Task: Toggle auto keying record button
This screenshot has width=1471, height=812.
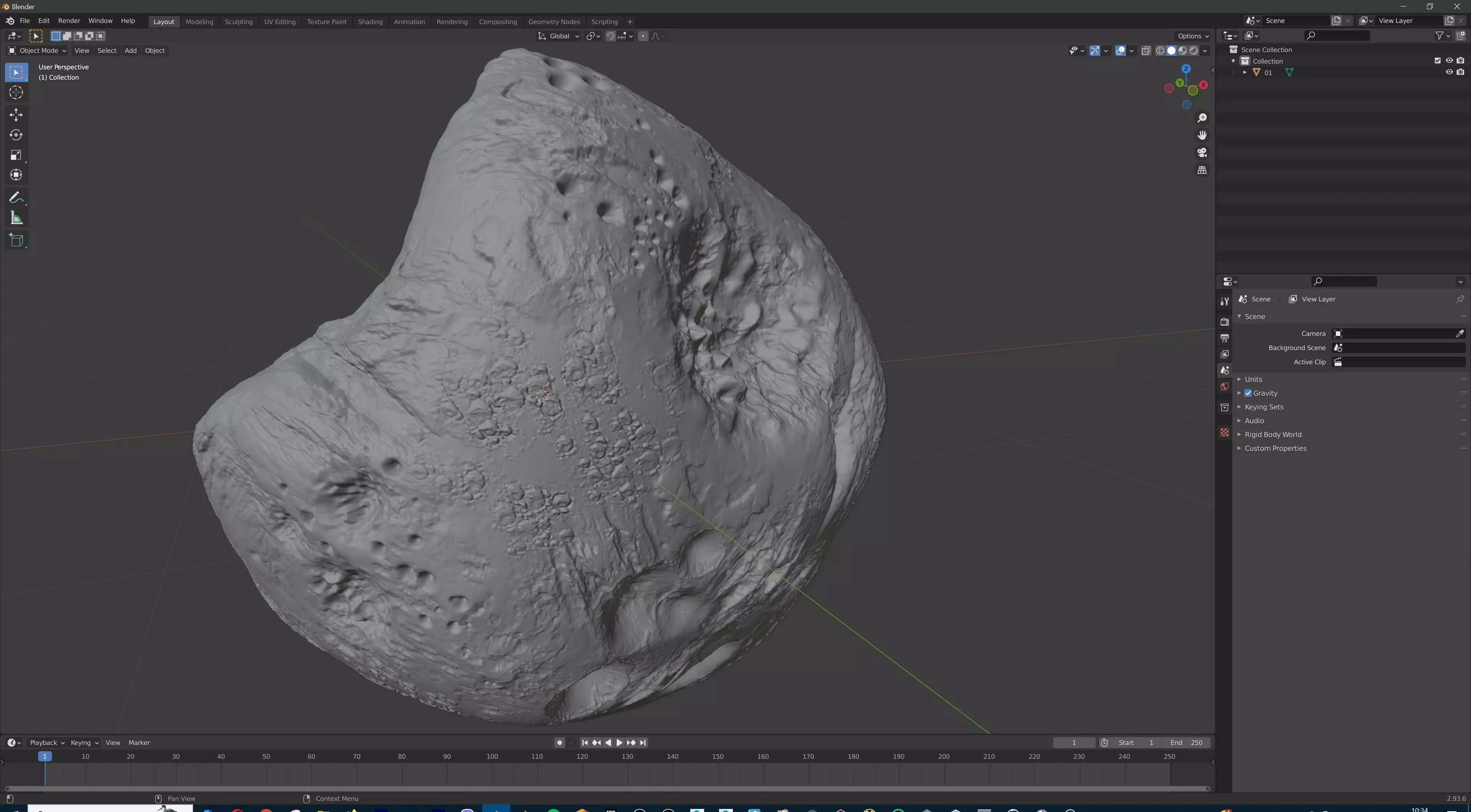Action: tap(560, 742)
